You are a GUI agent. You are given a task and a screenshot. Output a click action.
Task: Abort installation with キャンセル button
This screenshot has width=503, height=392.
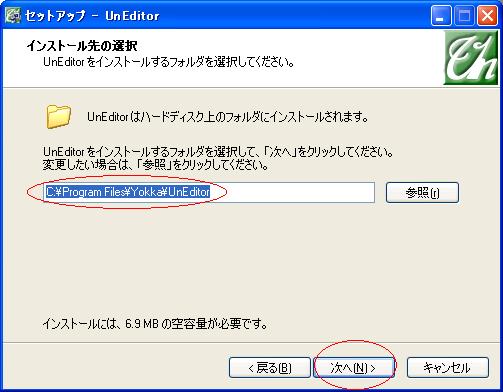click(448, 368)
